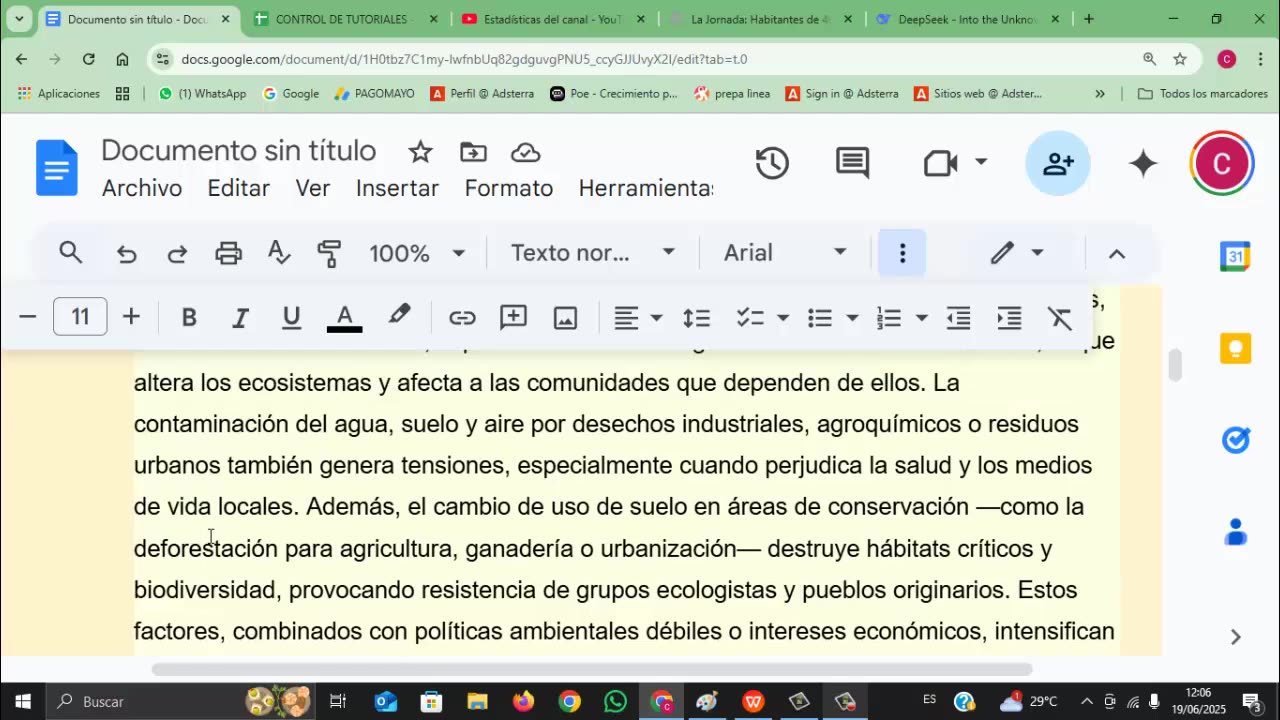Redo the last action

[x=177, y=253]
